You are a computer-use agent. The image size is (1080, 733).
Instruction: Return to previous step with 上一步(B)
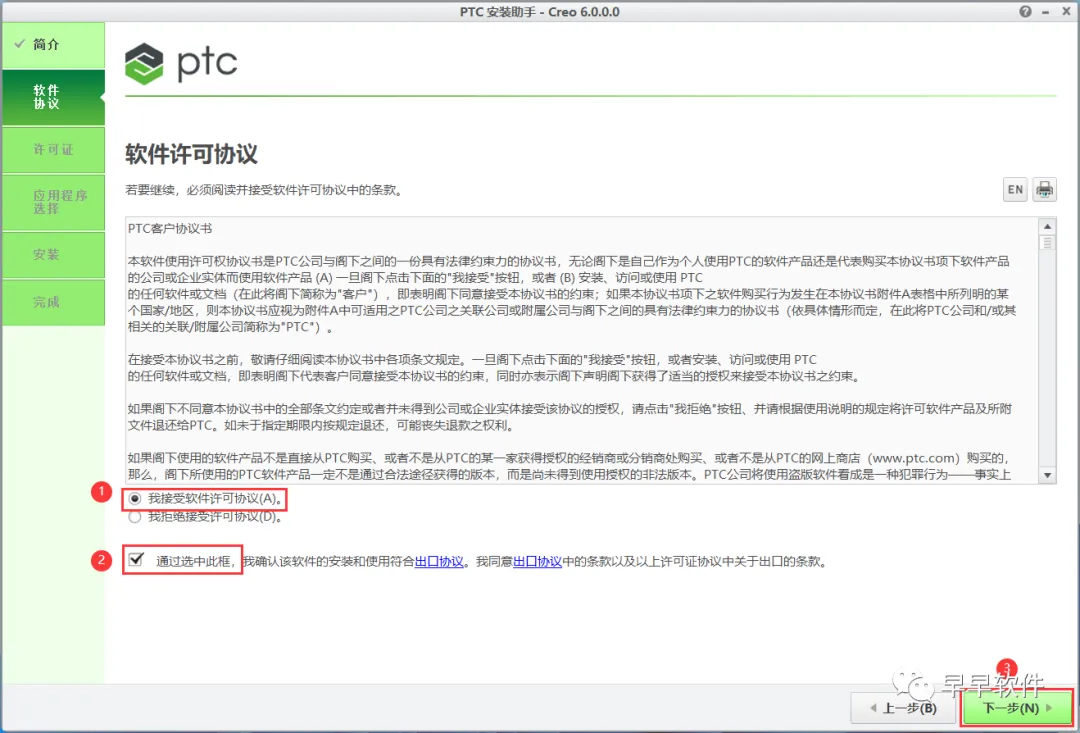pos(904,708)
